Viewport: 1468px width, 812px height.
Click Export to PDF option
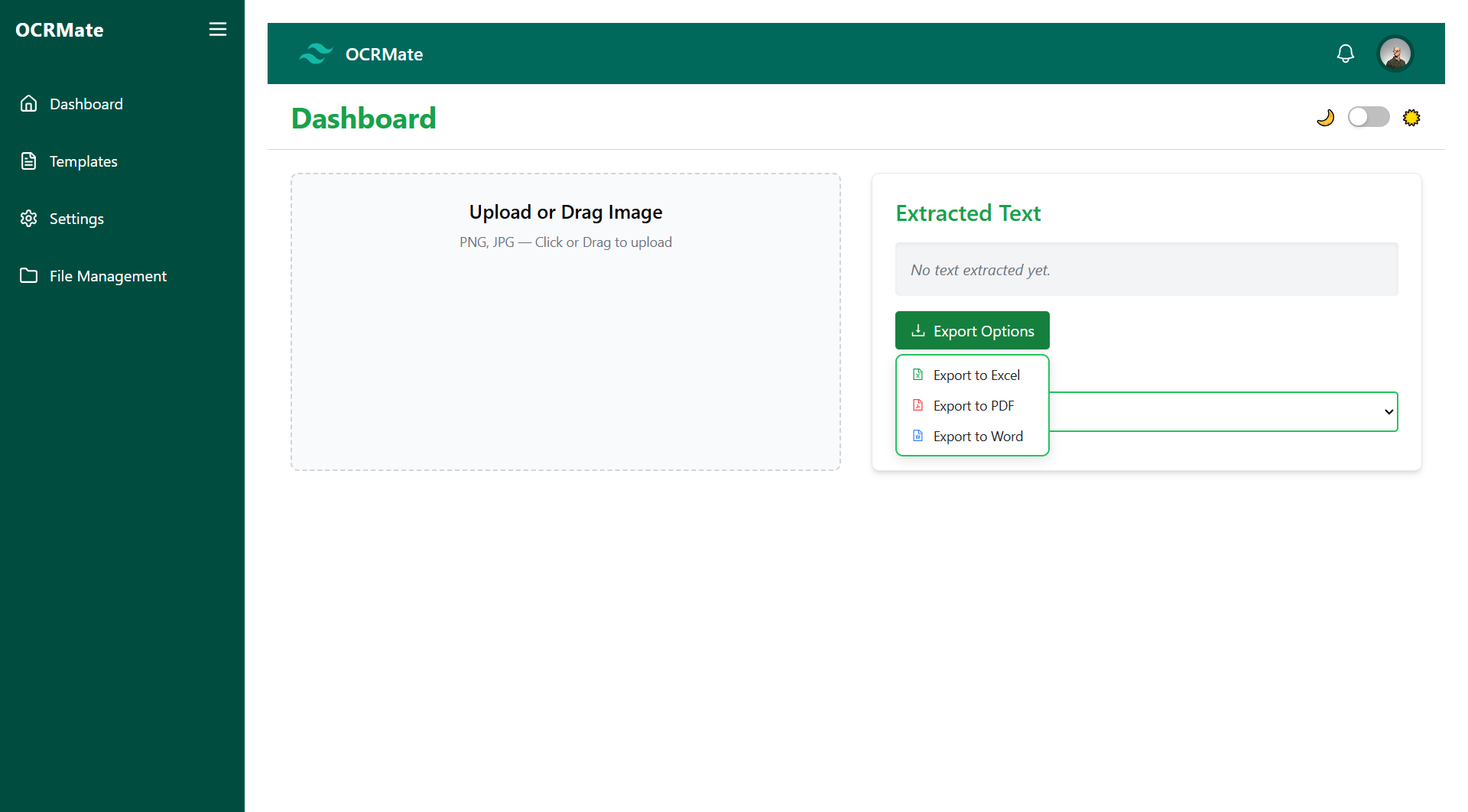point(973,405)
